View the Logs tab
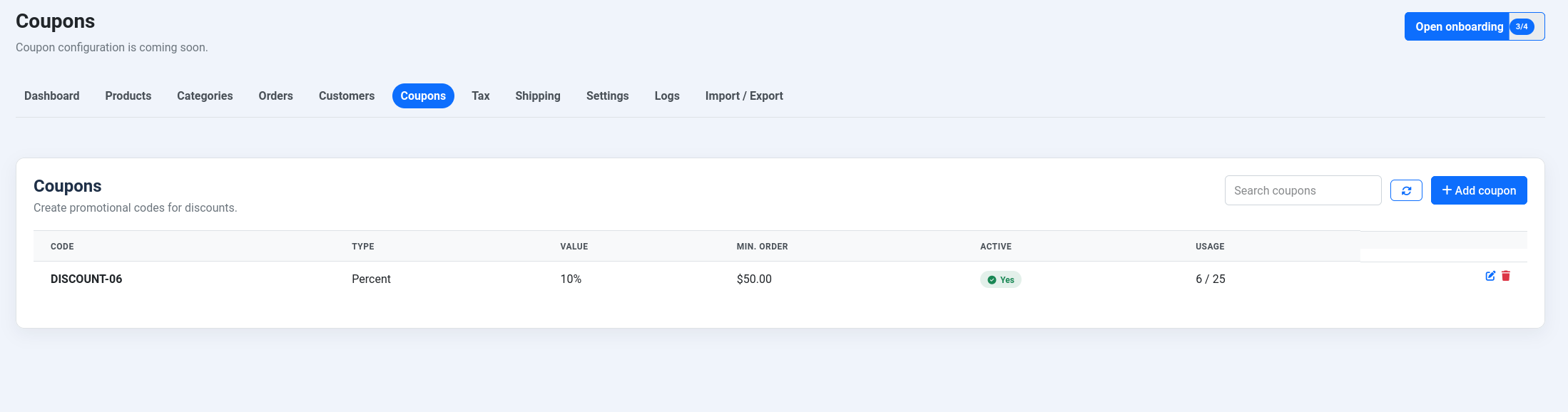The image size is (1568, 412). [667, 96]
